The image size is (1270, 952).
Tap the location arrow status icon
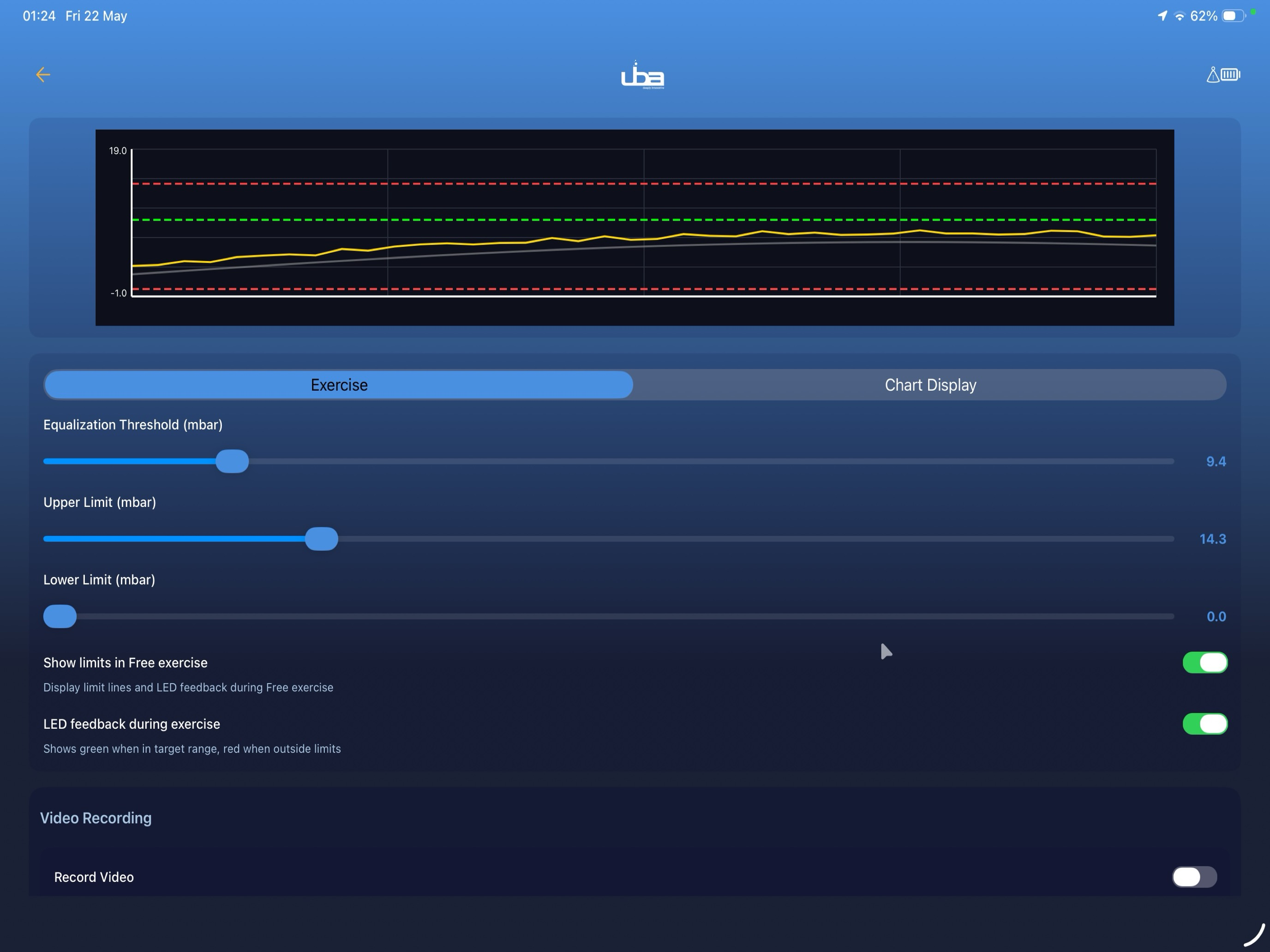(1162, 16)
